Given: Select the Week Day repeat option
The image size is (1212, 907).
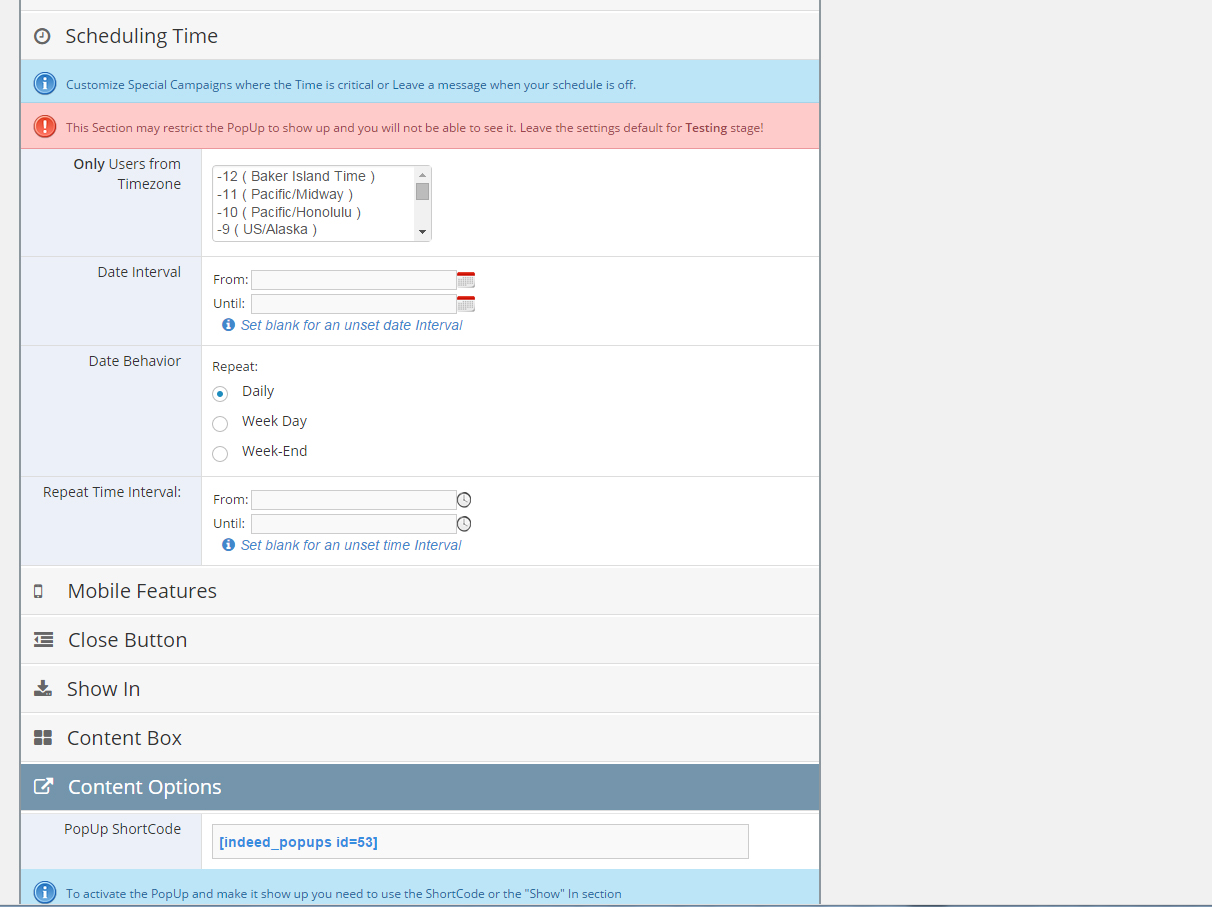Looking at the screenshot, I should click(x=220, y=423).
